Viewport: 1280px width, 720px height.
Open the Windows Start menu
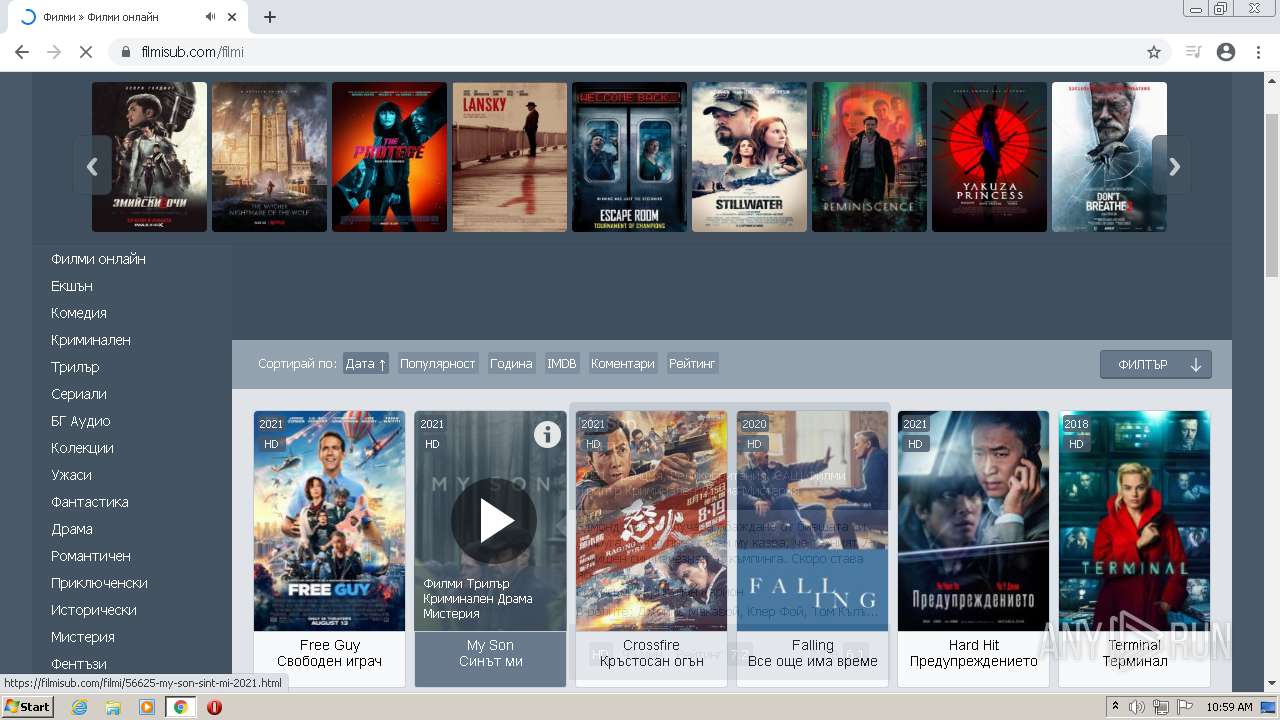[28, 707]
